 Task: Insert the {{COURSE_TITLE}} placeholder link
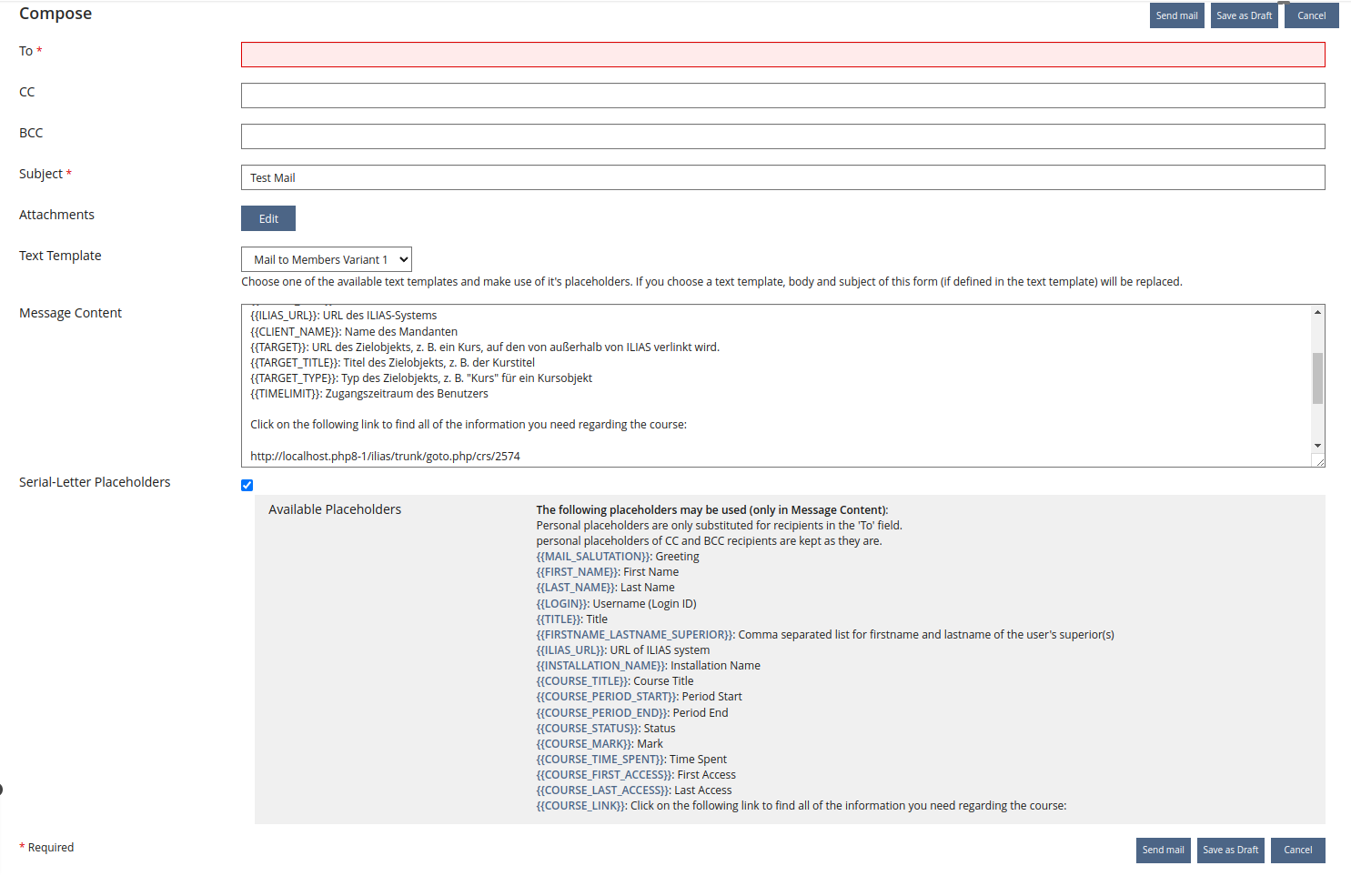582,681
